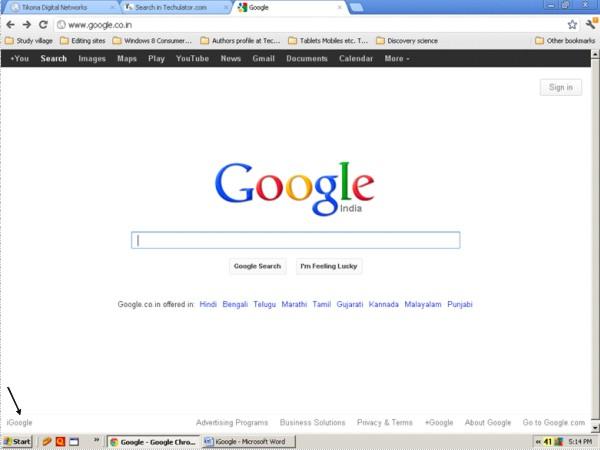Open Study village bookmark folder
Viewport: 600px width, 450px height.
tap(29, 41)
